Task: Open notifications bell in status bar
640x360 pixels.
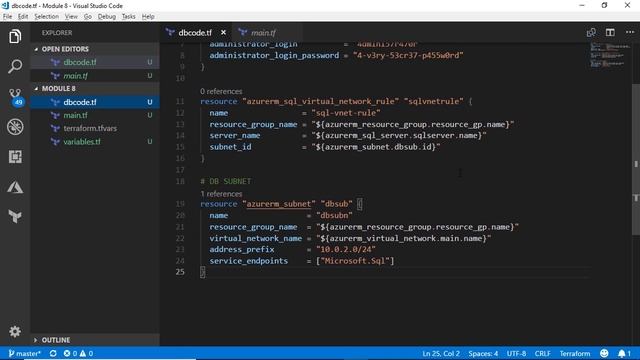Action: point(624,353)
